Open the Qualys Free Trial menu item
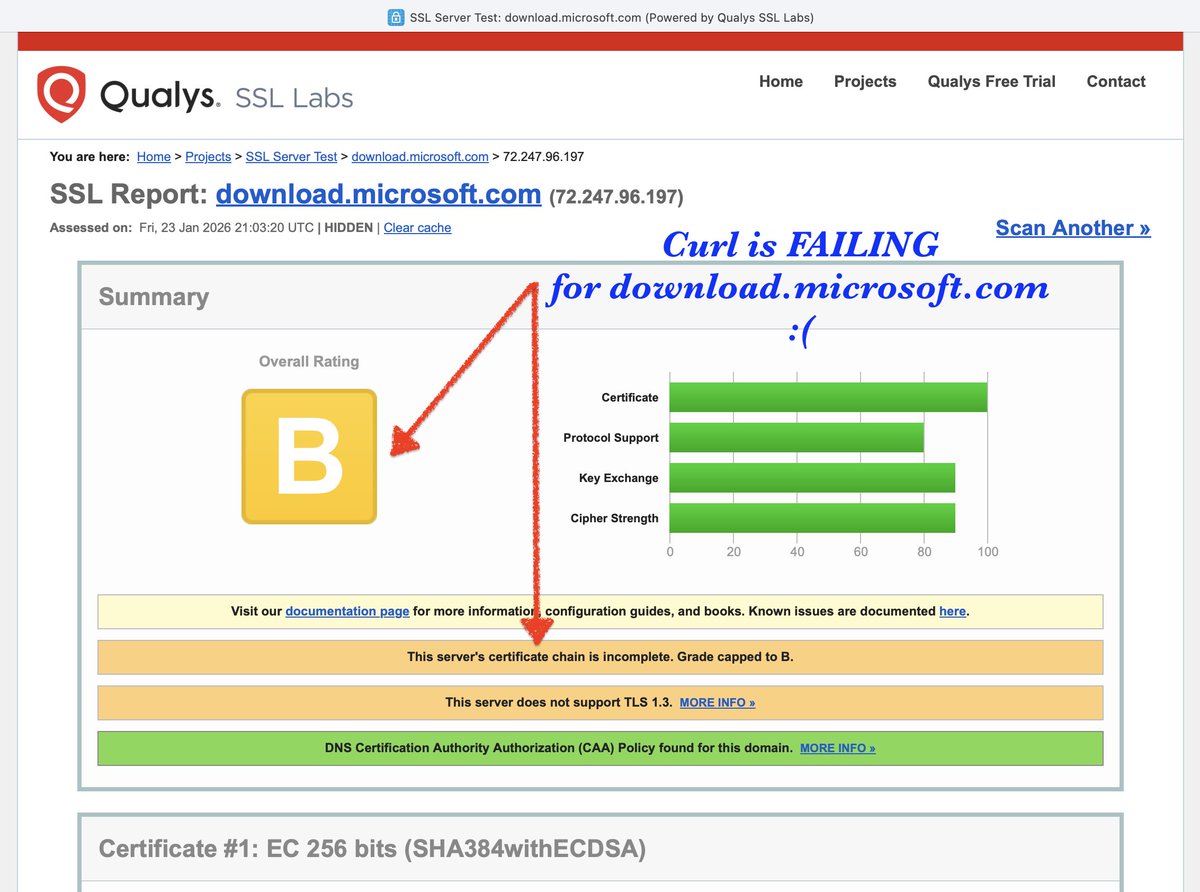 (991, 82)
